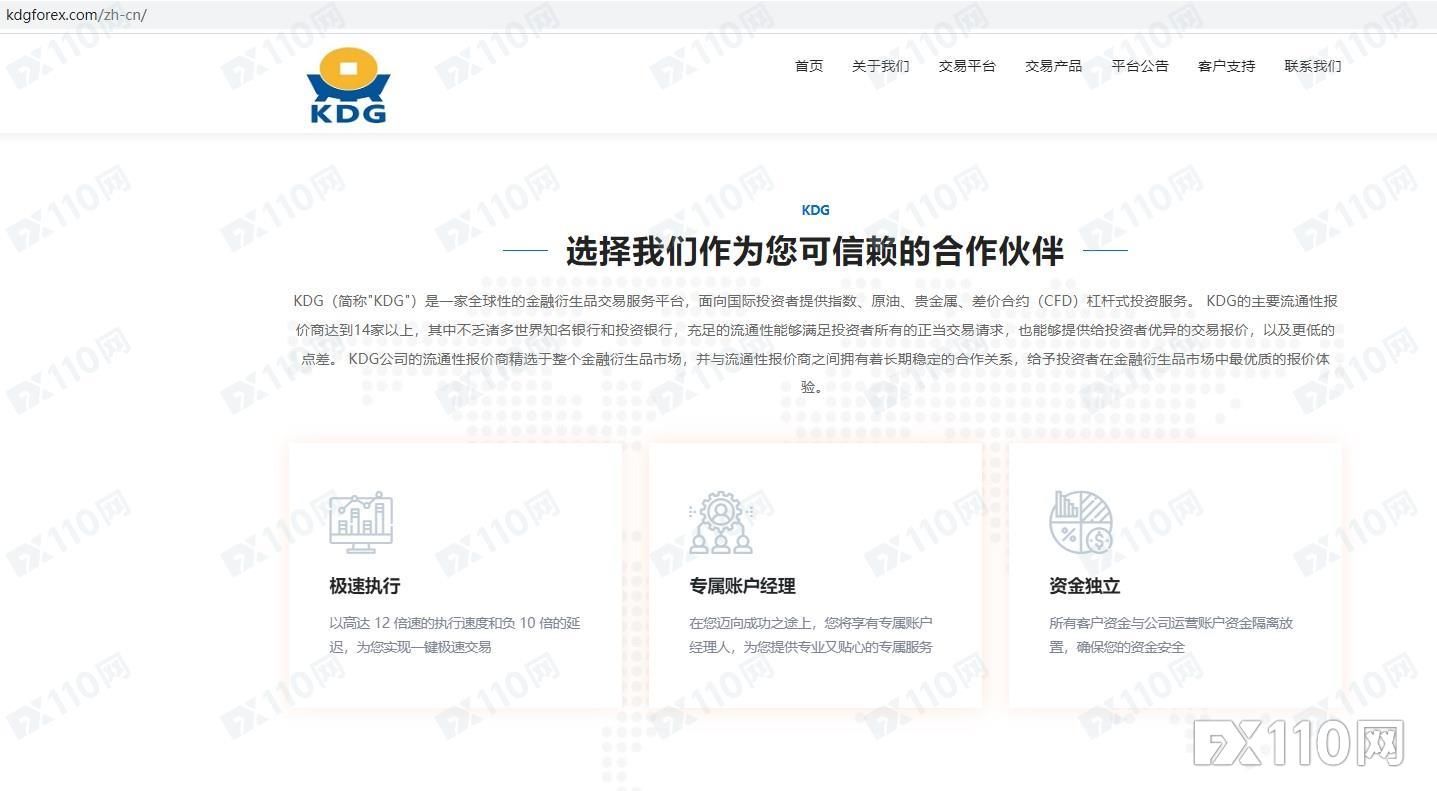Click the KDG logo in the header
The image size is (1437, 791).
pyautogui.click(x=347, y=84)
